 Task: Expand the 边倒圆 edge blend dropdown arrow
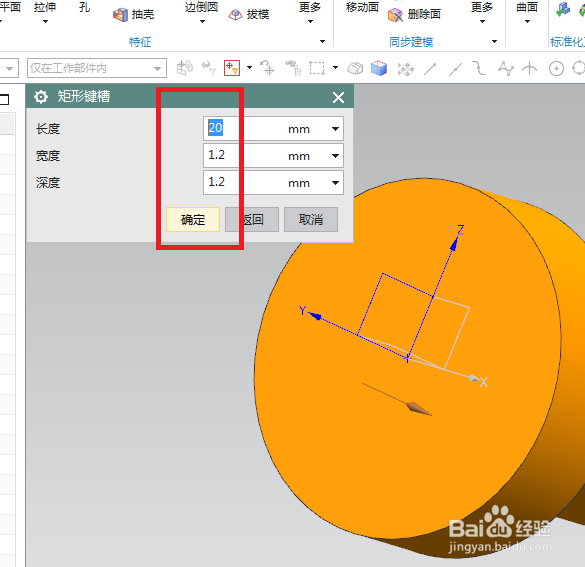click(x=202, y=22)
